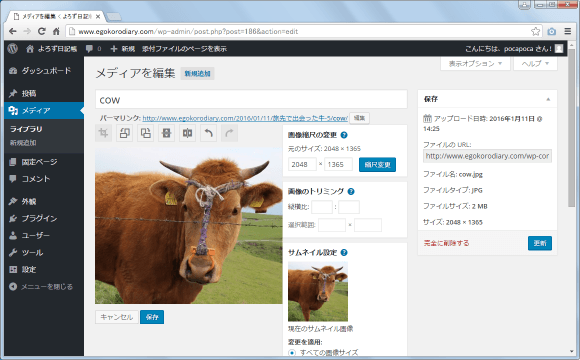Select すべての画像サイズ radio option

coord(292,353)
